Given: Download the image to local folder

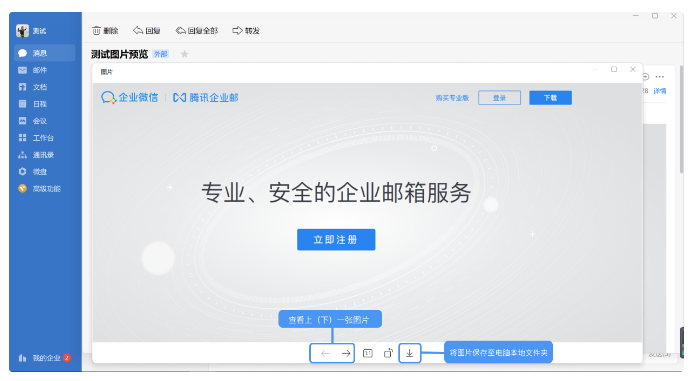Looking at the screenshot, I should (x=410, y=353).
